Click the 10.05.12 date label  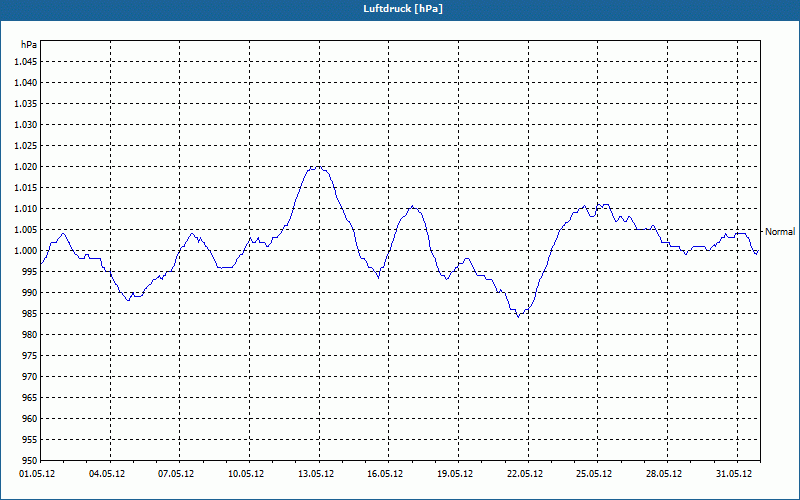[x=246, y=474]
